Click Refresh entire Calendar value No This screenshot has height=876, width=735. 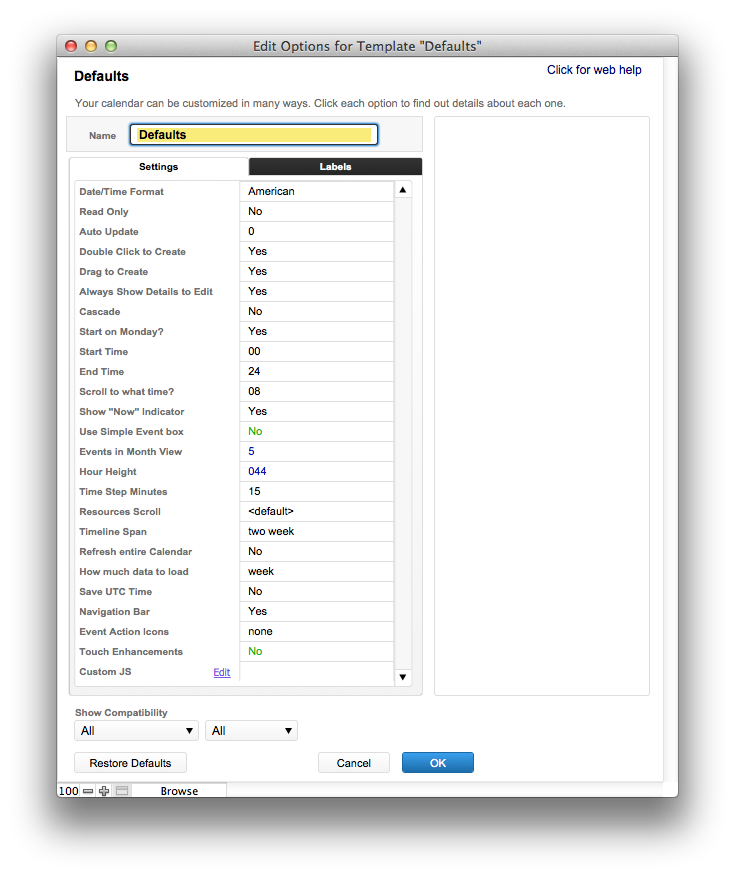pos(317,551)
